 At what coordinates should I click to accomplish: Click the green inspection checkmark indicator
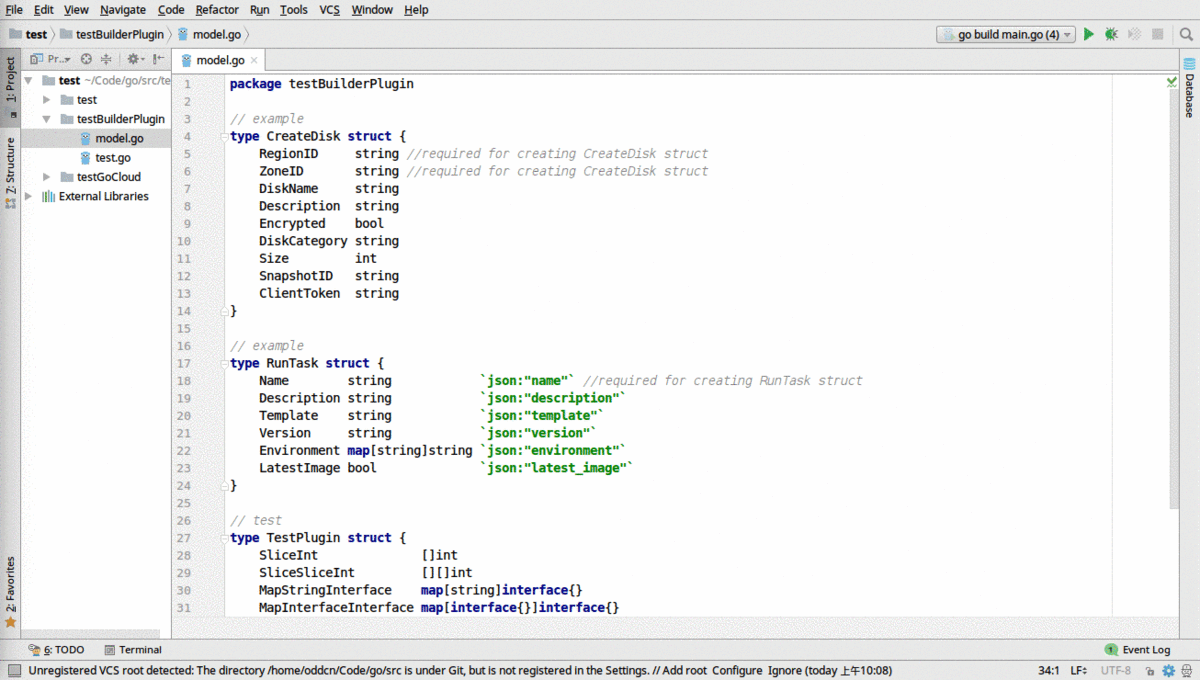coord(1171,82)
